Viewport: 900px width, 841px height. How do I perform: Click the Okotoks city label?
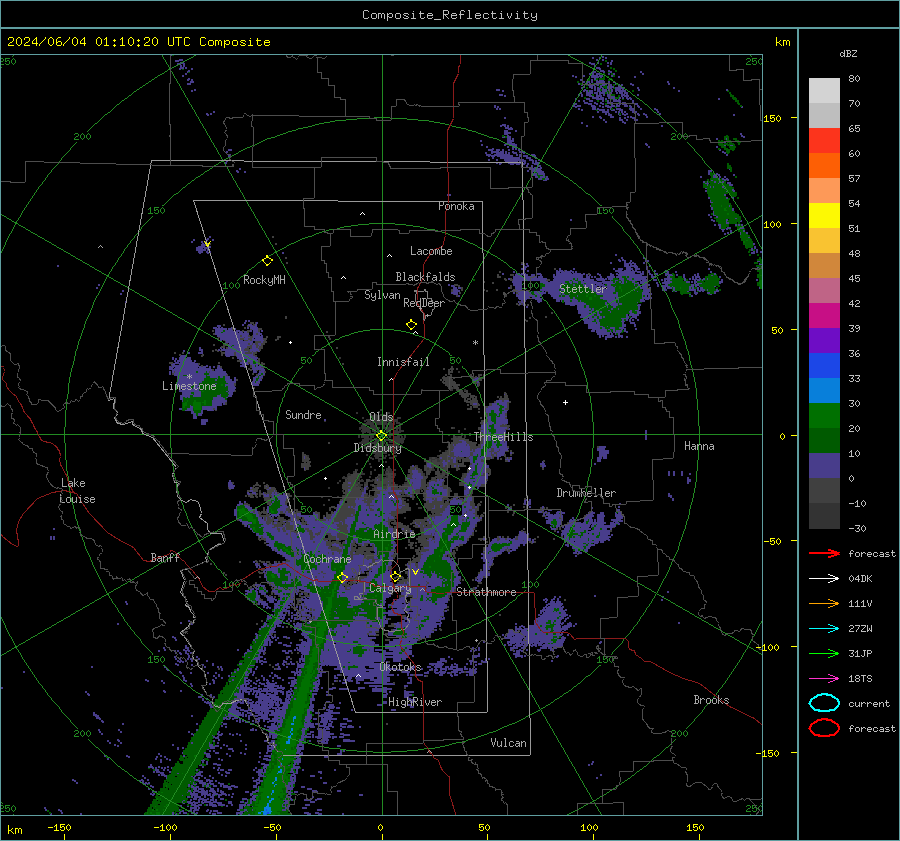401,667
